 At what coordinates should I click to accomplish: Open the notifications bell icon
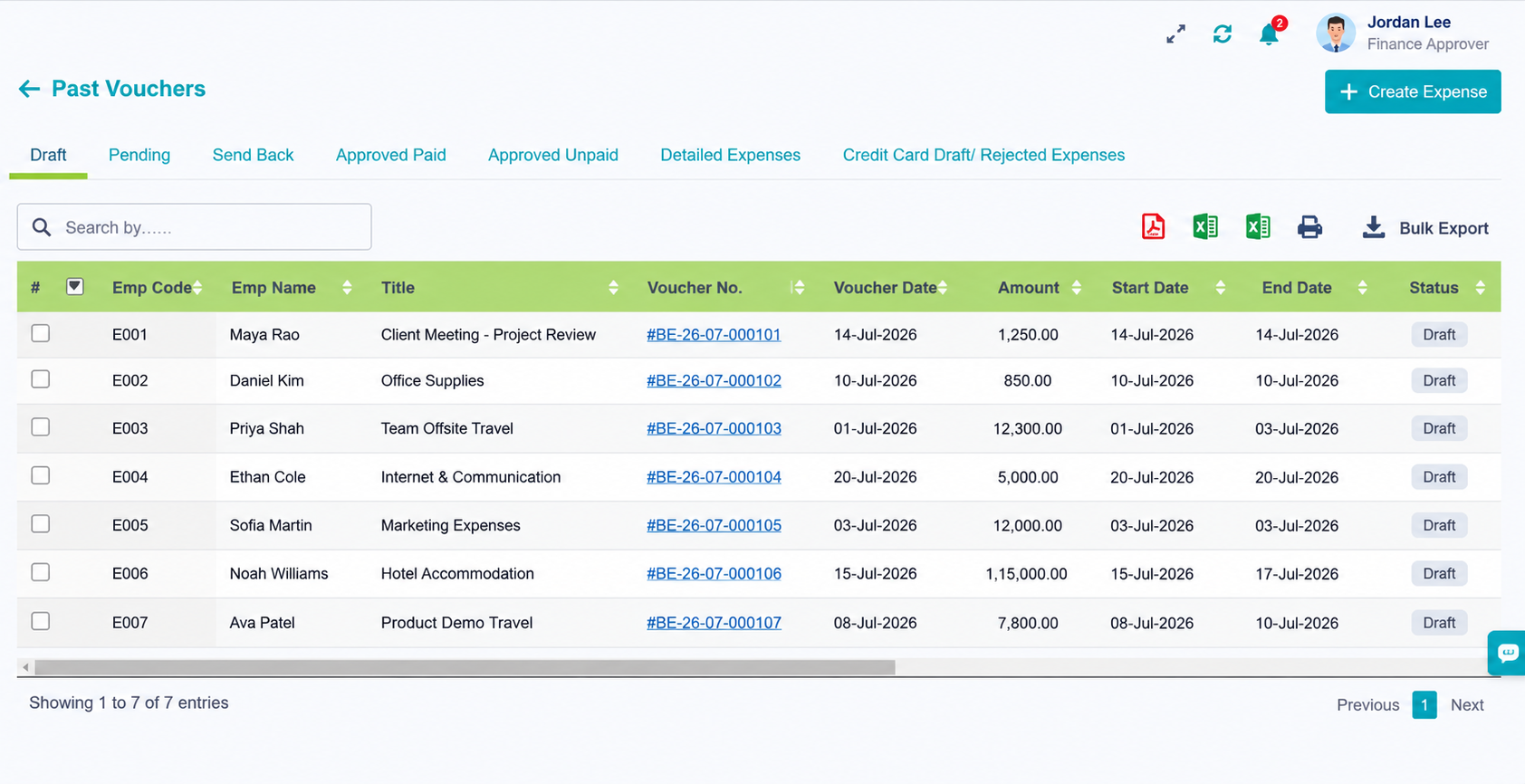tap(1269, 34)
